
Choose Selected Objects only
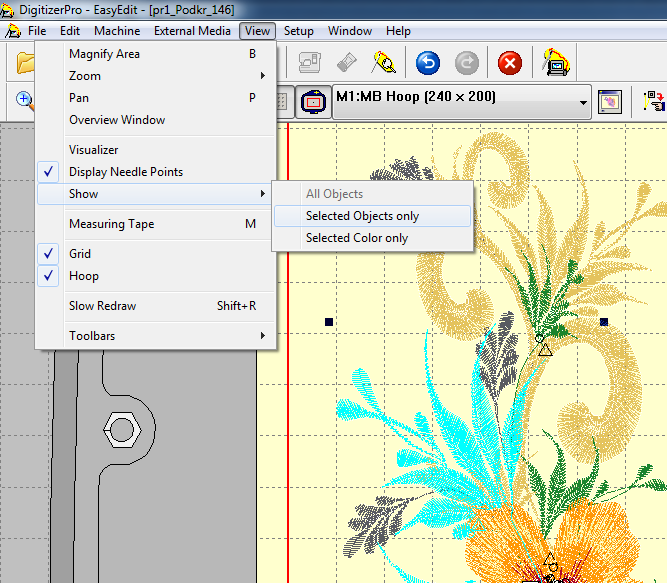click(362, 216)
